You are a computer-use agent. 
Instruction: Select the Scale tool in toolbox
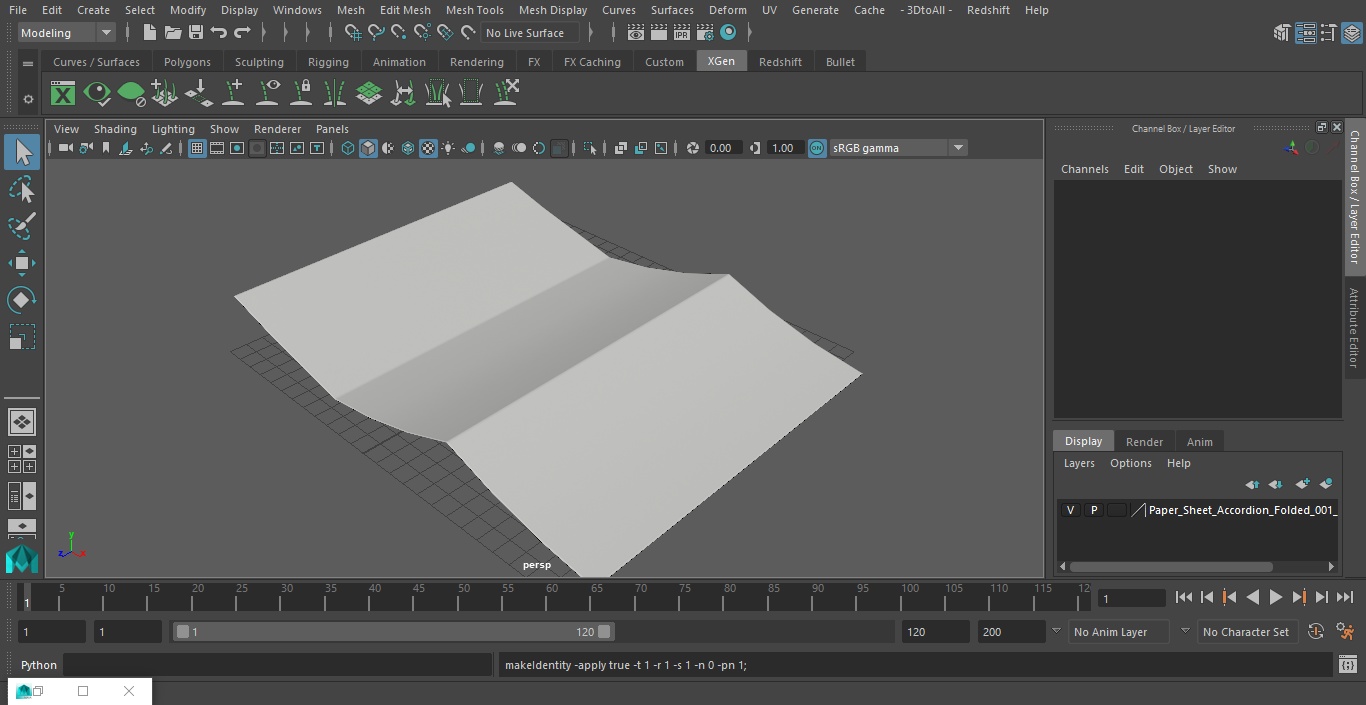[22, 337]
